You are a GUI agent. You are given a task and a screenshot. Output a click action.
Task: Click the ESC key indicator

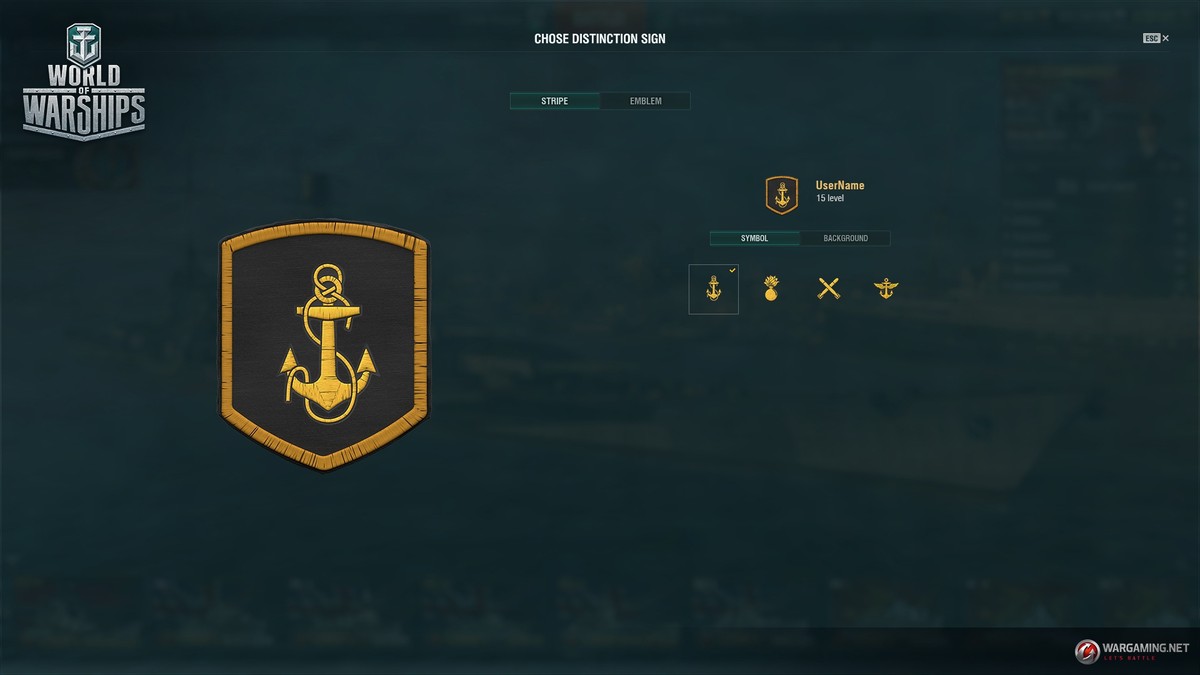1152,38
